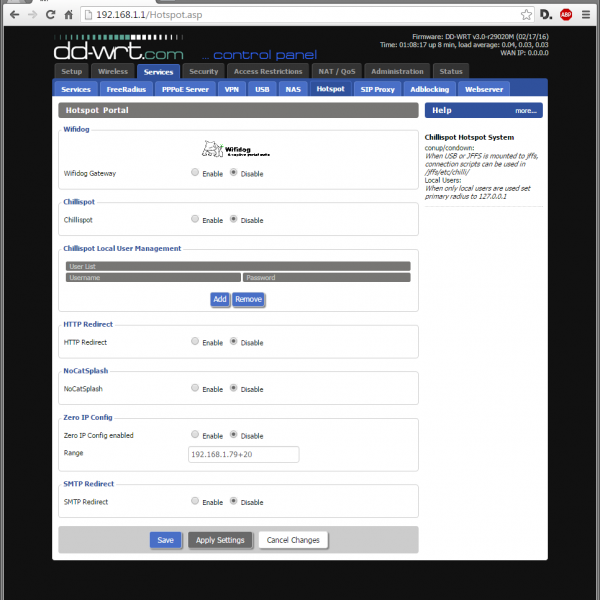The height and width of the screenshot is (600, 600).
Task: Set NoCatSplash to Disable
Action: tap(234, 388)
